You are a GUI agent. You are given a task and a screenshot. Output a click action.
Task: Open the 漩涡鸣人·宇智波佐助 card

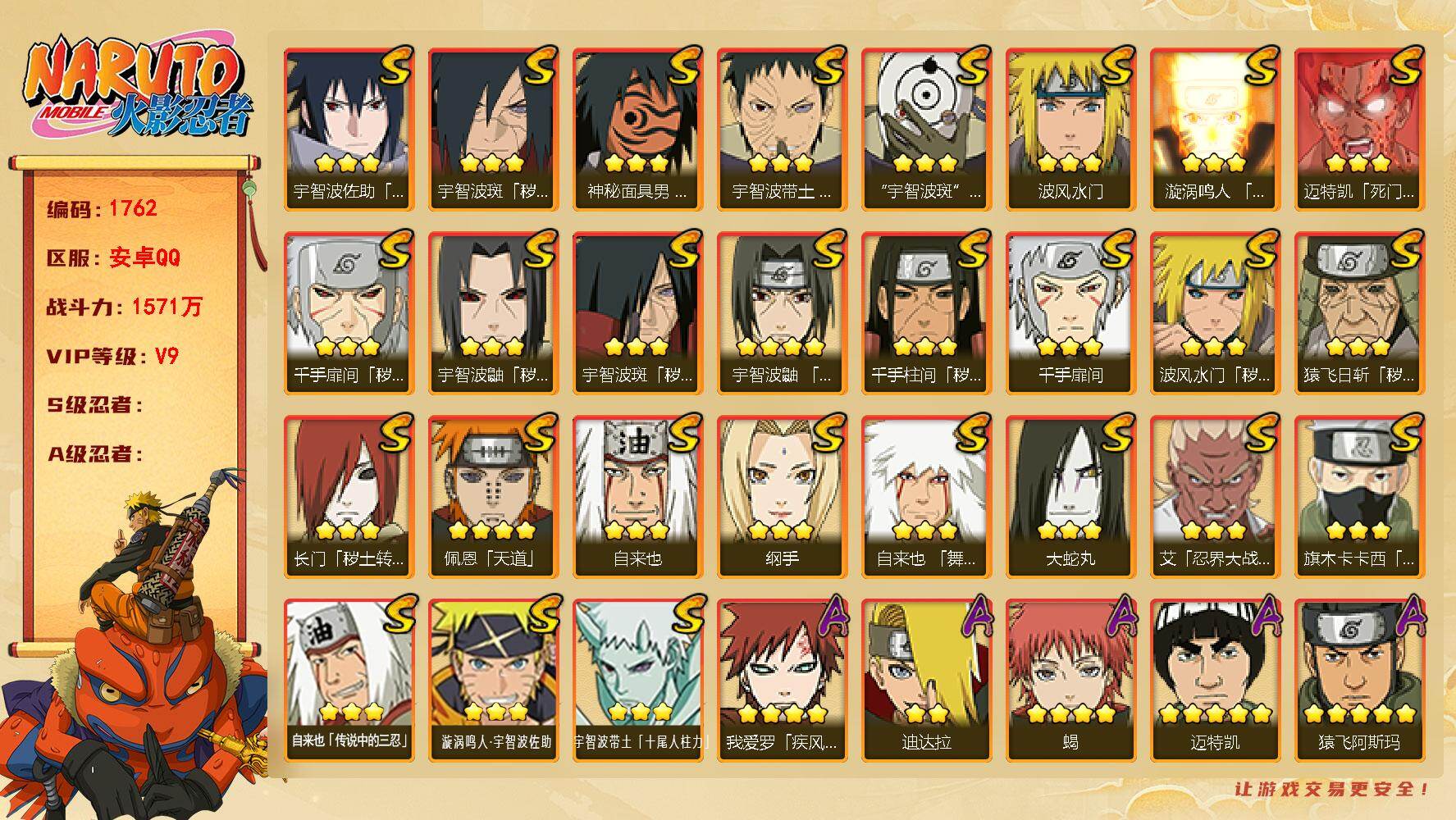pyautogui.click(x=493, y=680)
